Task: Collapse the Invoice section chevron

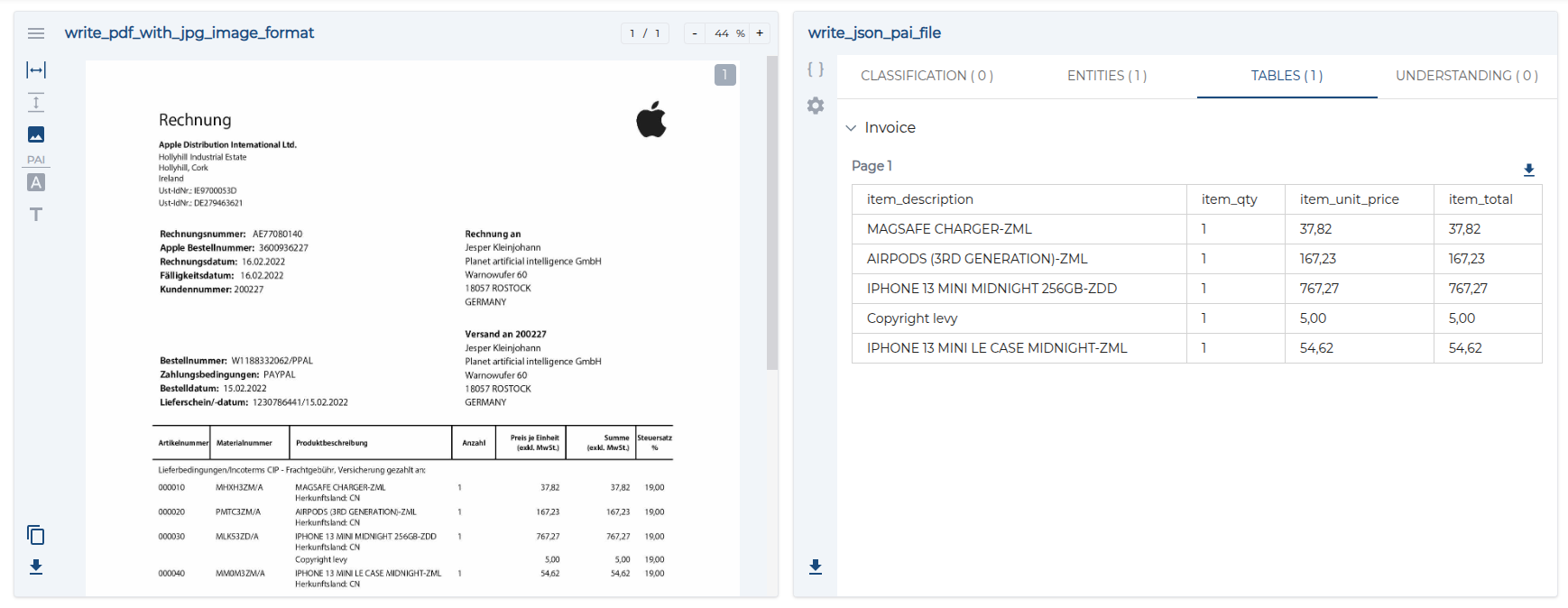Action: [851, 128]
